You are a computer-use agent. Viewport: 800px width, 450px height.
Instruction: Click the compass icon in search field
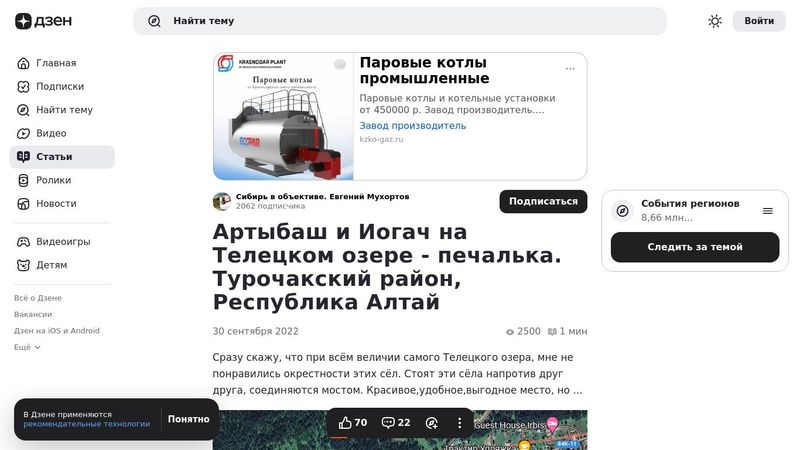coord(154,21)
